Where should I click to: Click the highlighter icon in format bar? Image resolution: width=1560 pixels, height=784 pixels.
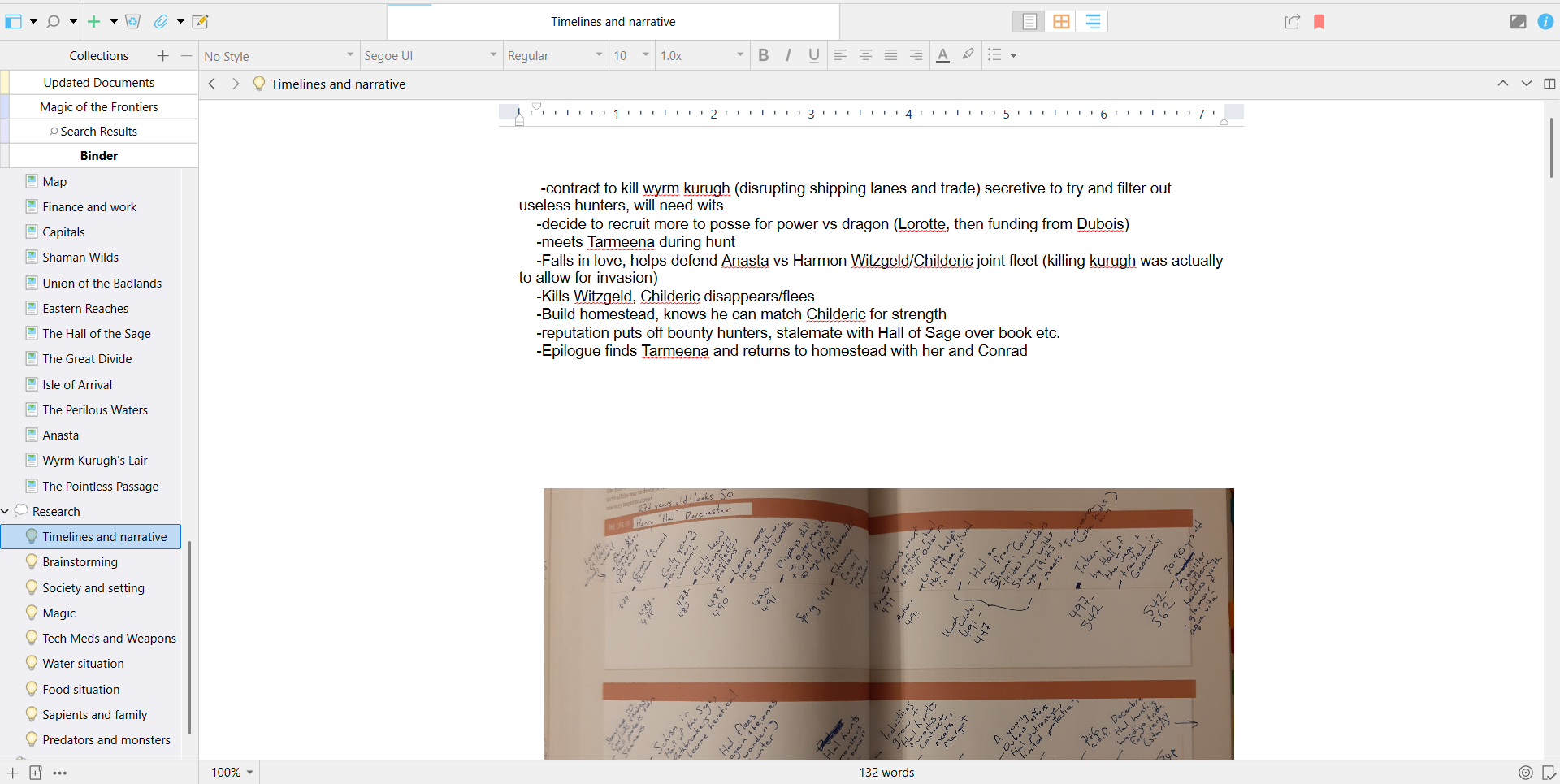point(968,55)
